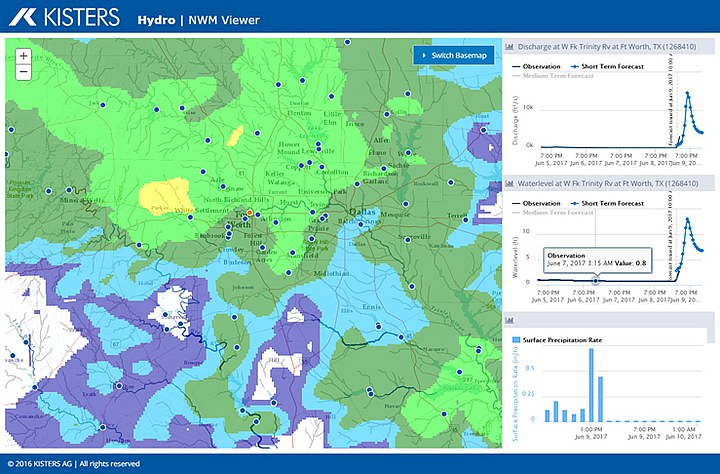Zoom out on the map

pyautogui.click(x=23, y=72)
